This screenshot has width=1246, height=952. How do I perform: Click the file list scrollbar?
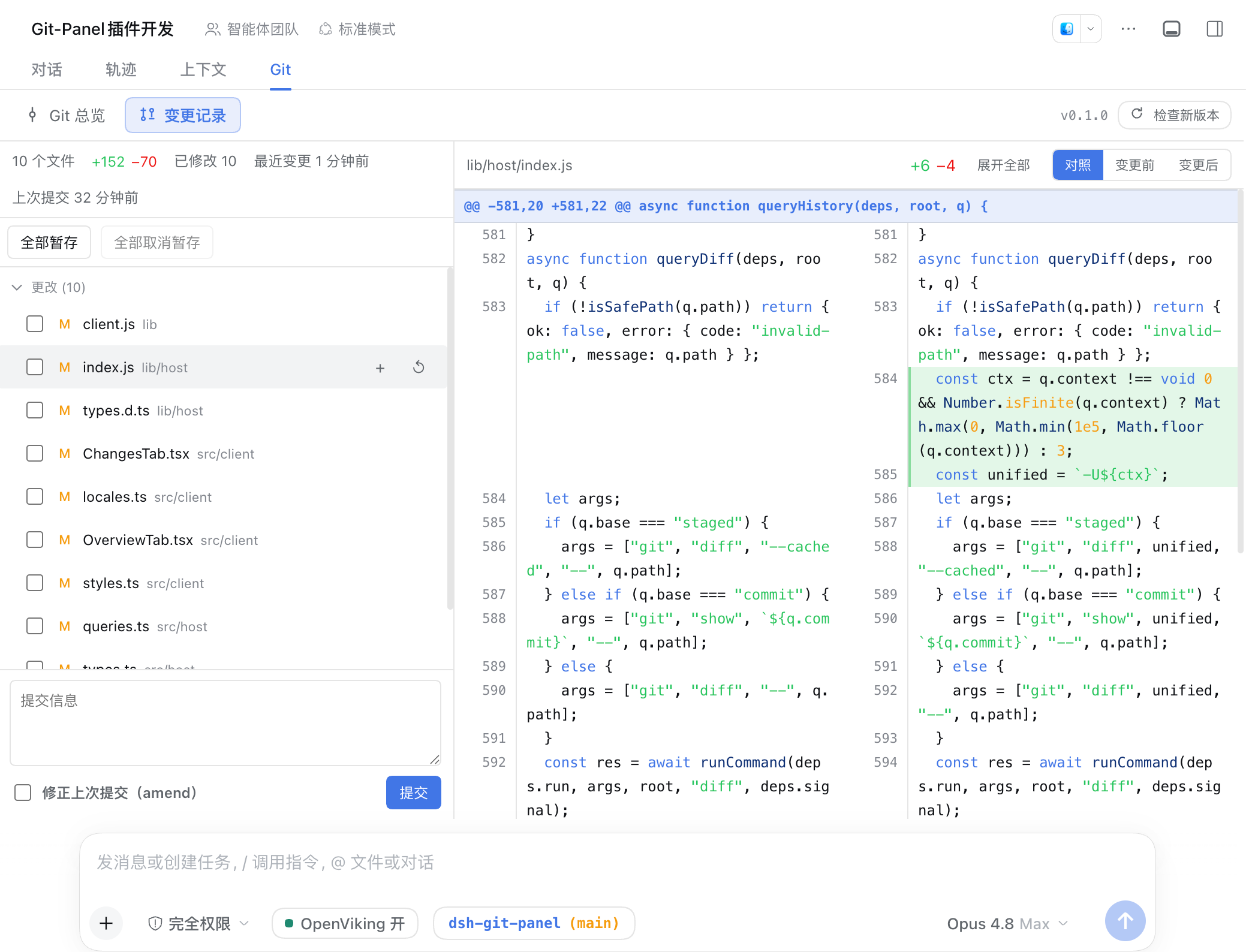pos(450,438)
